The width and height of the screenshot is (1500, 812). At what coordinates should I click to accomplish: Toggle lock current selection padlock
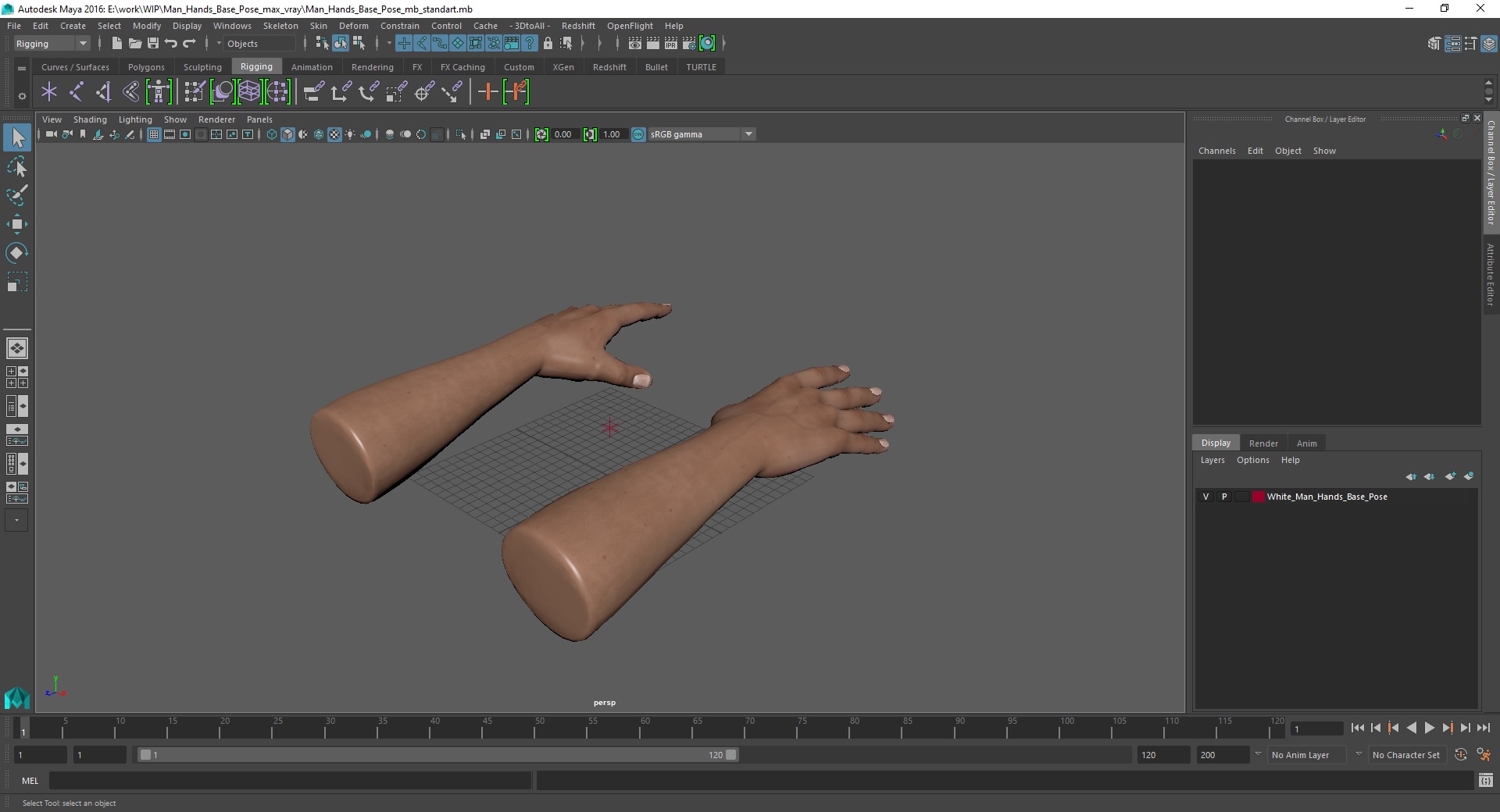(x=548, y=44)
